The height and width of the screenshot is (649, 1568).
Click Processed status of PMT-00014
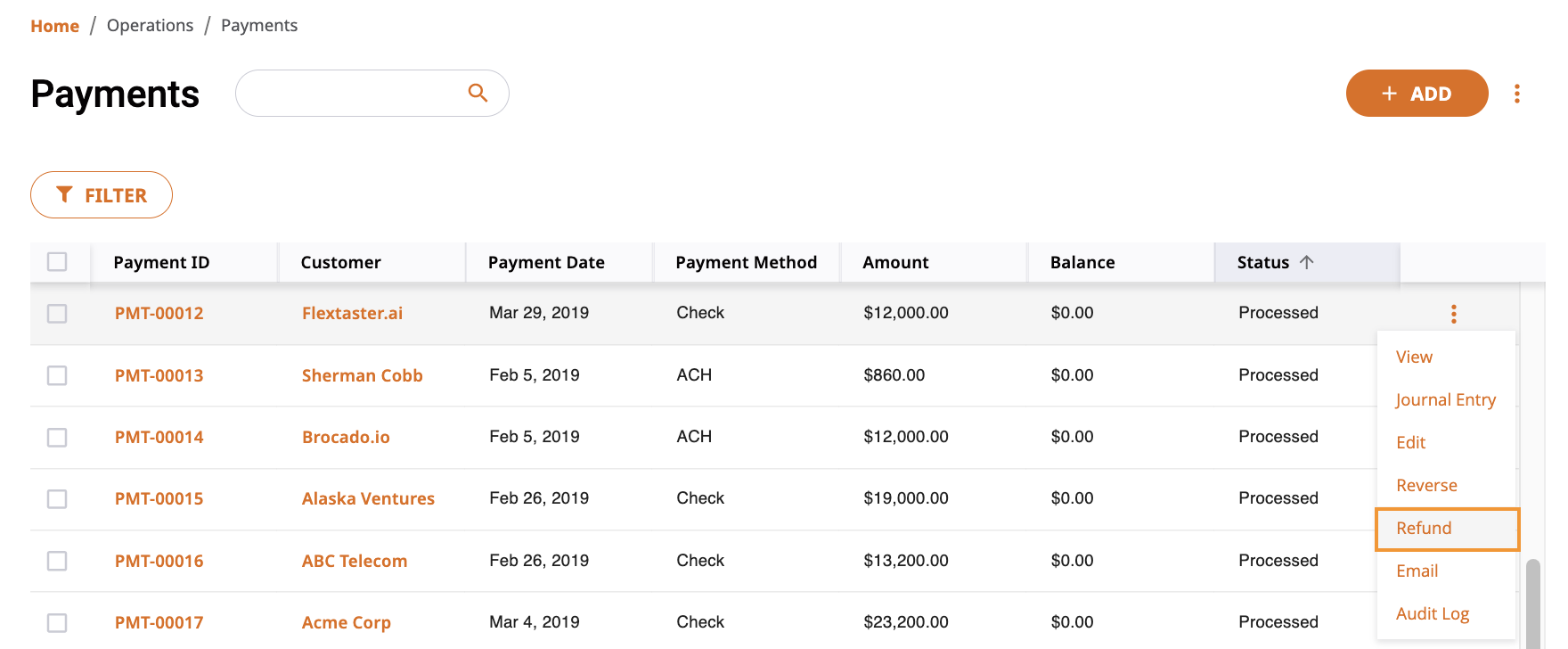(1278, 437)
